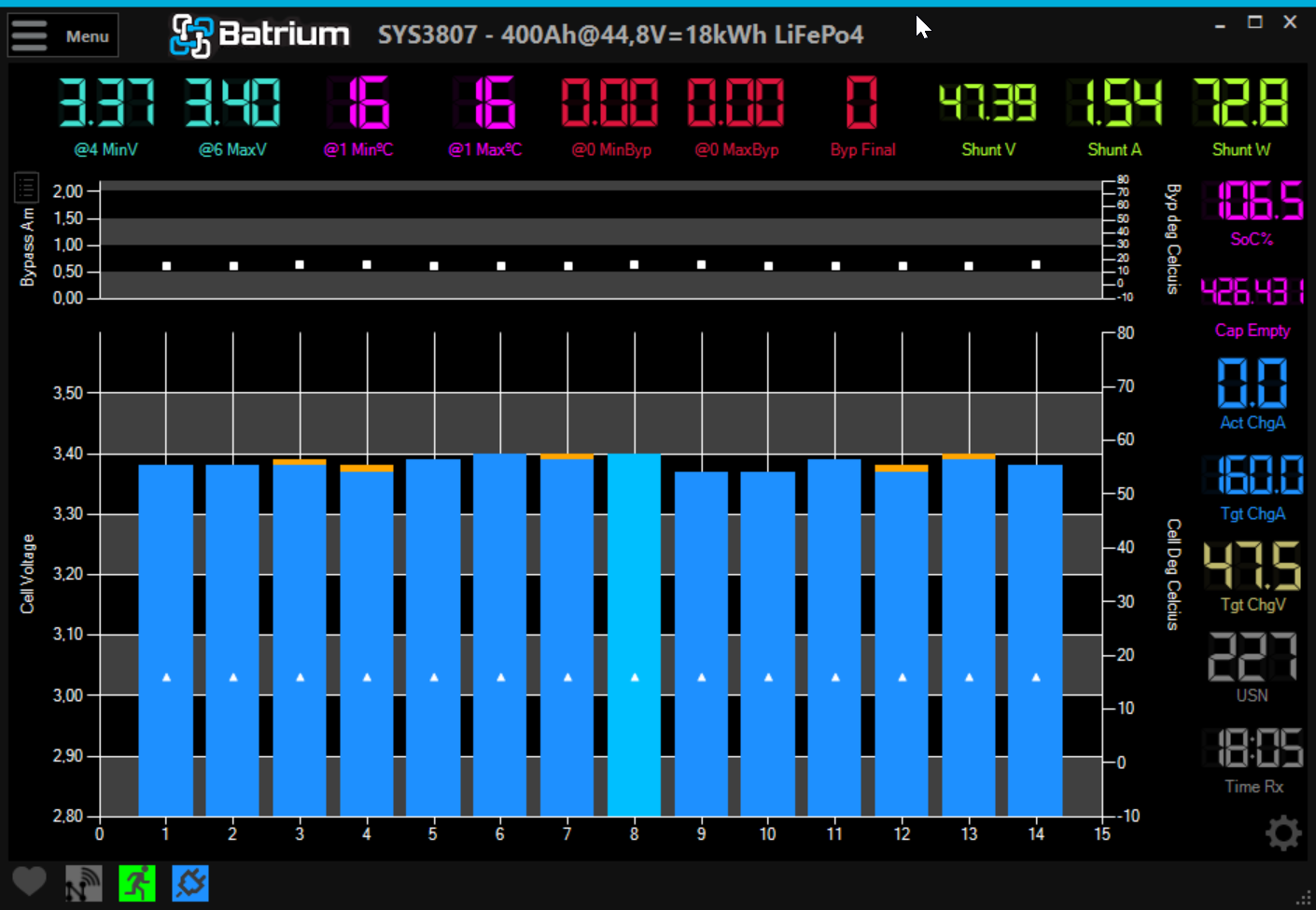The image size is (1316, 910).
Task: Click the USN 227 display
Action: [x=1252, y=667]
